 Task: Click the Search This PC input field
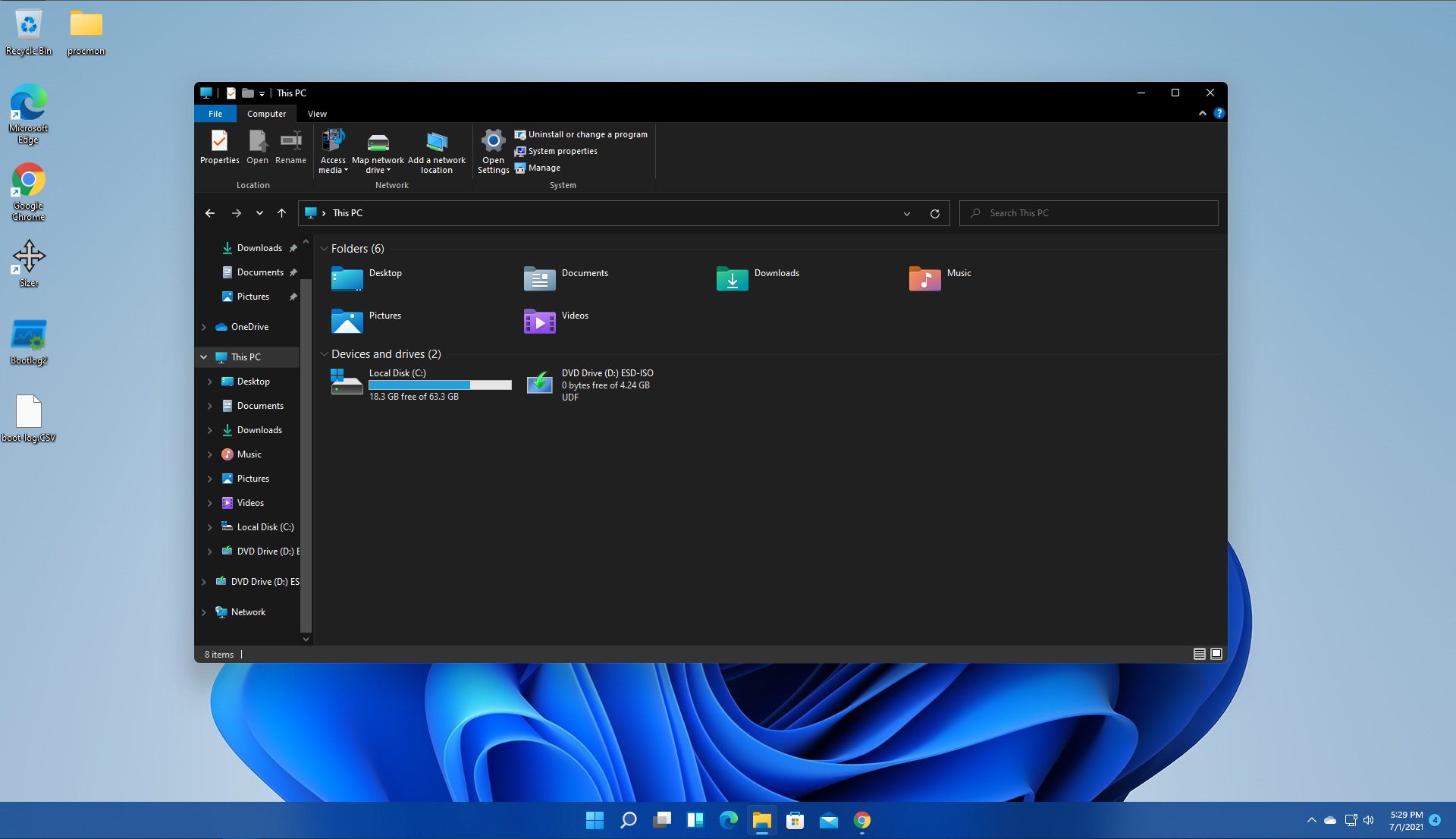coord(1088,213)
